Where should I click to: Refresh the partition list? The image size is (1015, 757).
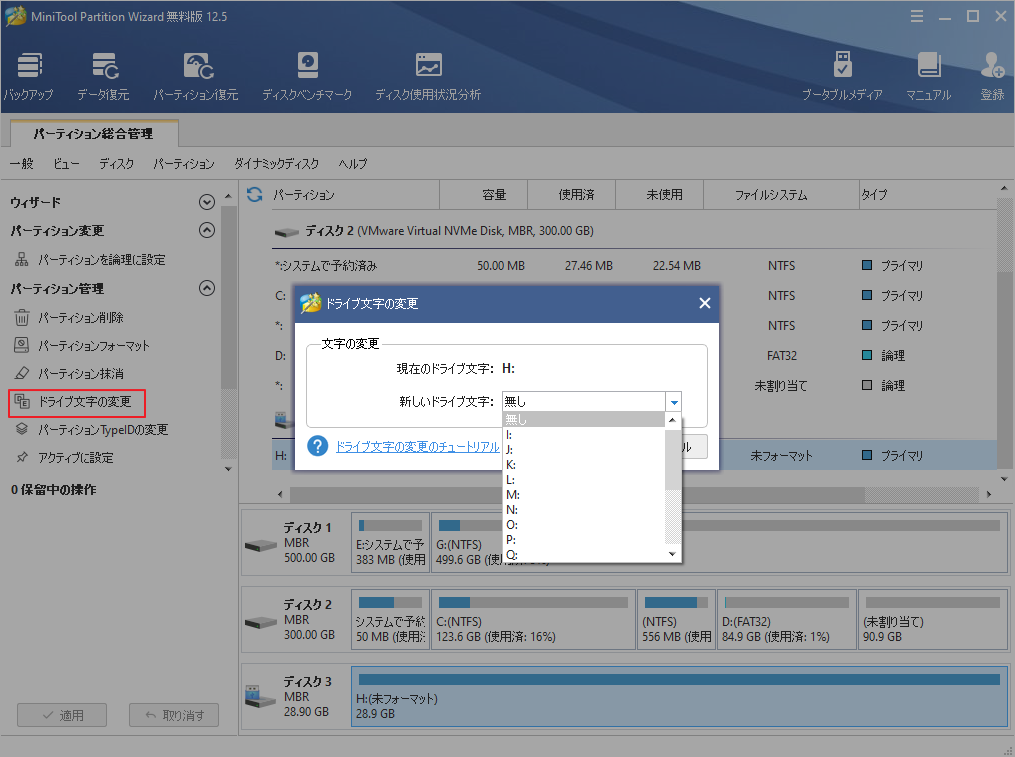pos(253,194)
